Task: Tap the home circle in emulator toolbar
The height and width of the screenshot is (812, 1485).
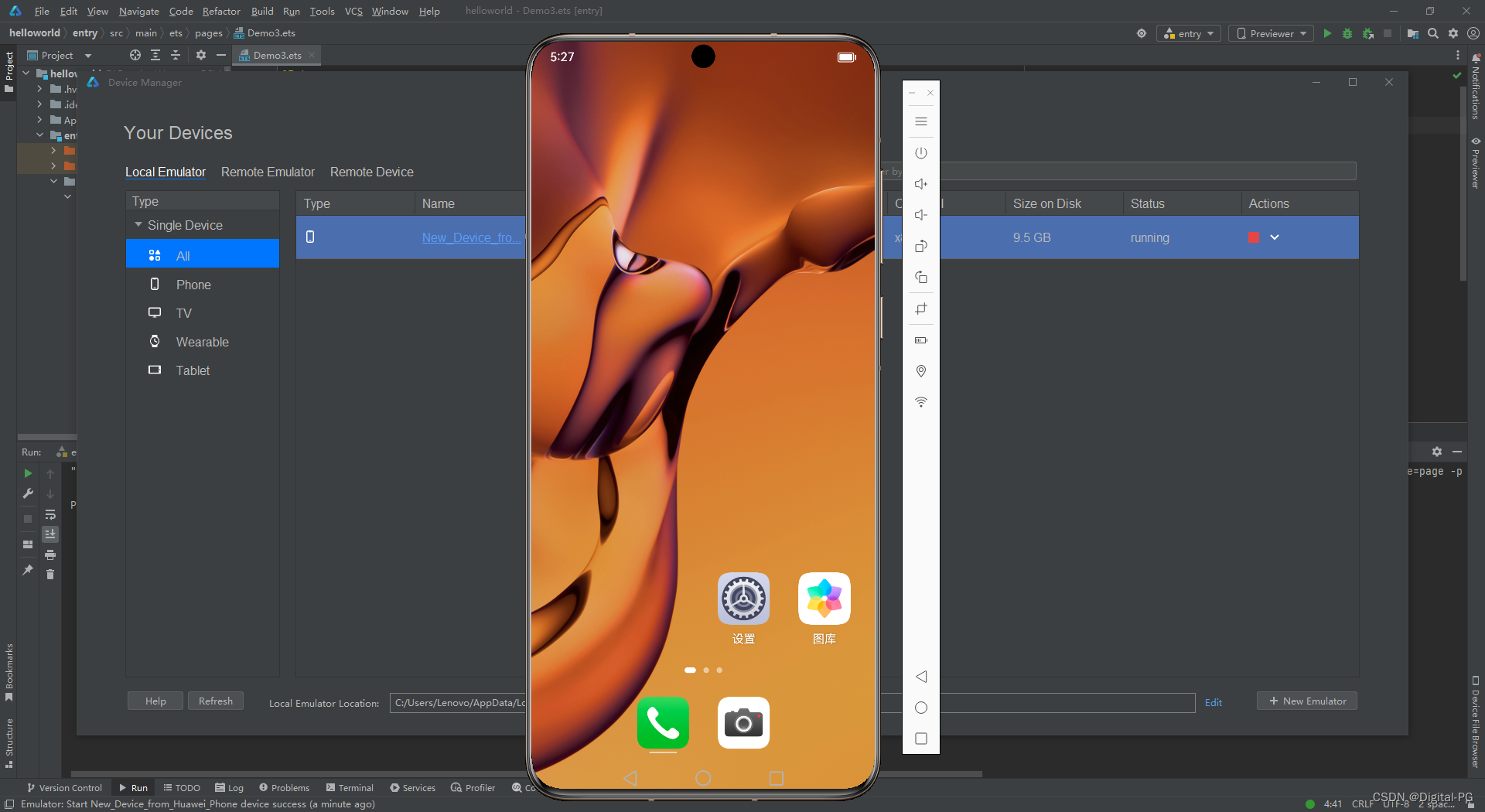Action: pyautogui.click(x=920, y=708)
